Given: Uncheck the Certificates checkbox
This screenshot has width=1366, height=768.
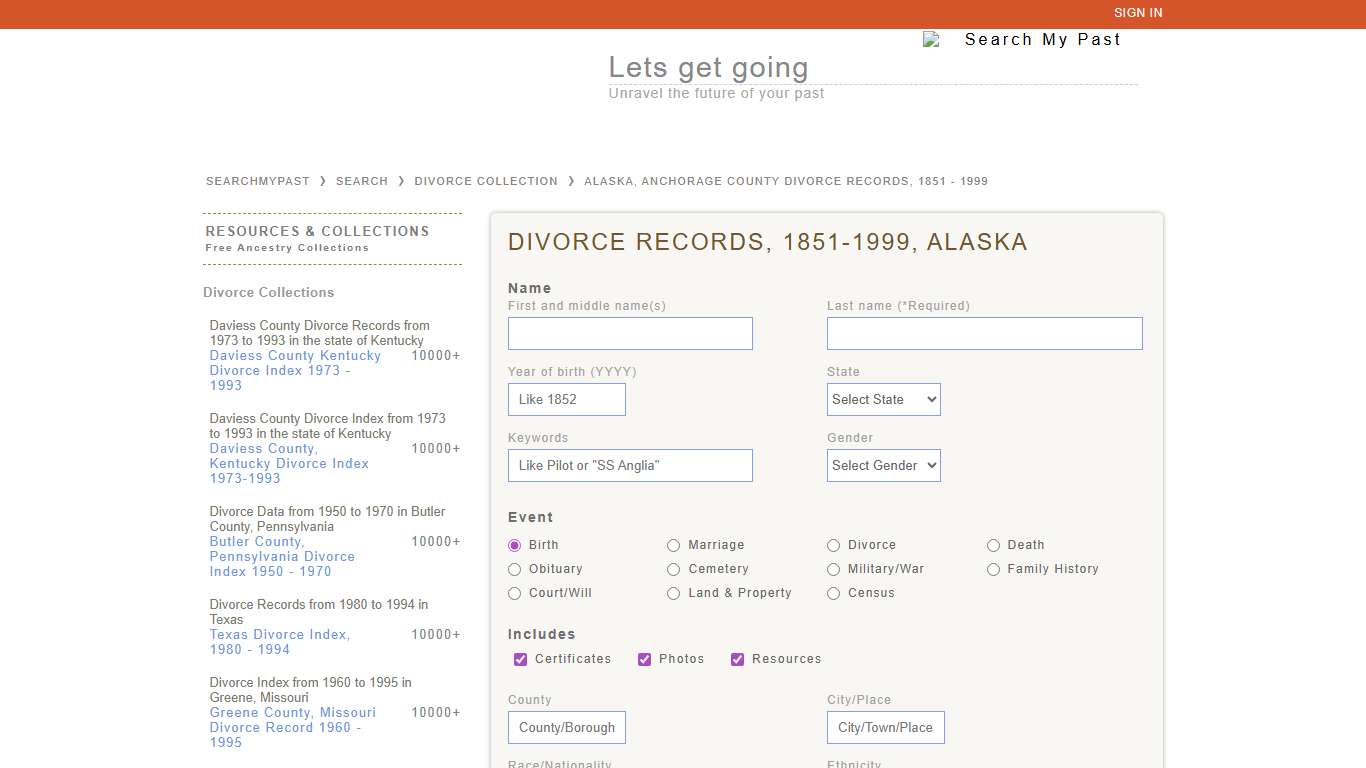Looking at the screenshot, I should coord(520,659).
